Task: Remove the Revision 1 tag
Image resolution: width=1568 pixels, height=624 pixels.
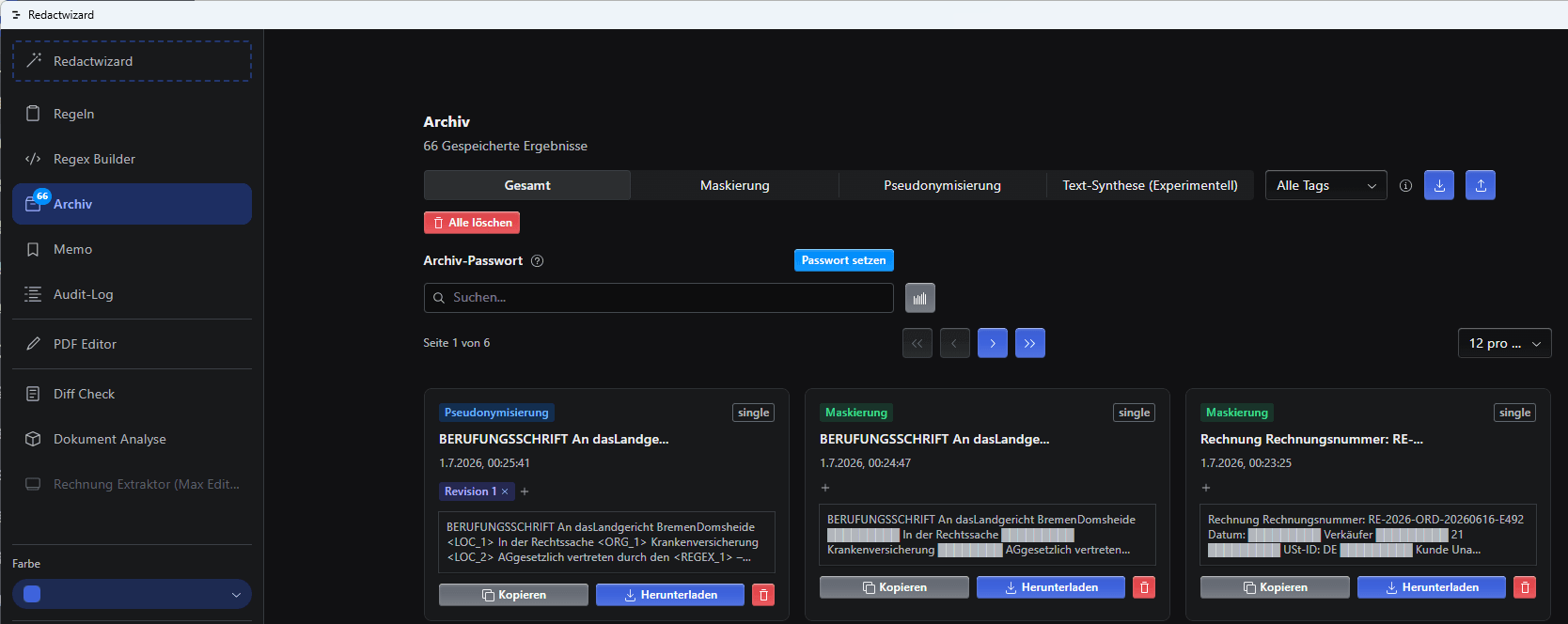Action: tap(505, 491)
